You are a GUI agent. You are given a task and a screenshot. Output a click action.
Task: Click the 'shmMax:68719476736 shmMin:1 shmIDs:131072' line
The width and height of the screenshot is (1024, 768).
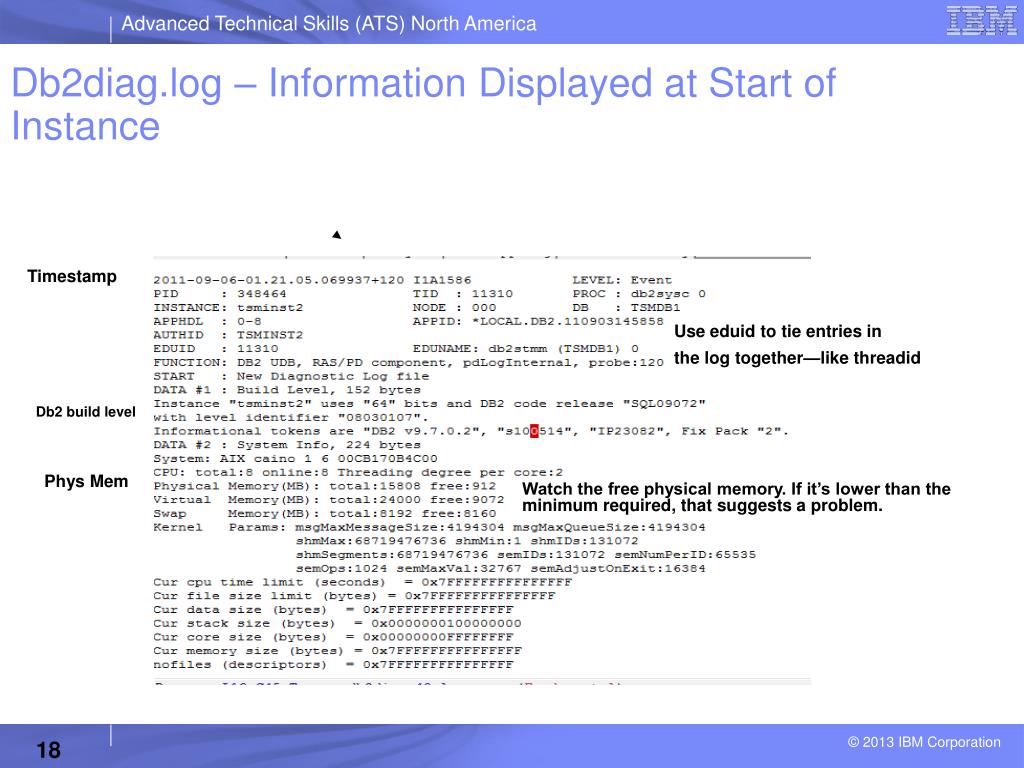tap(467, 541)
